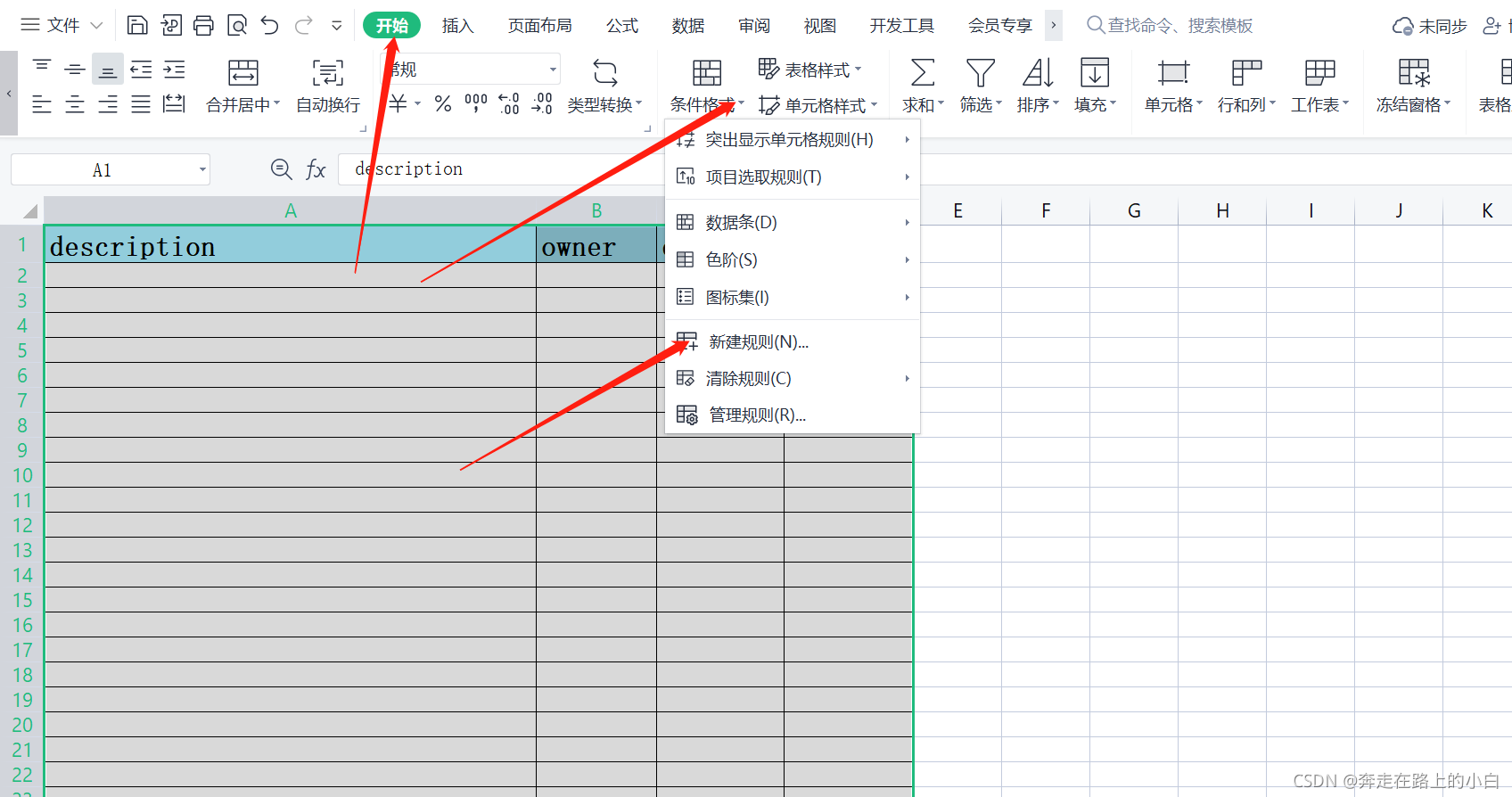Click the Save icon in quick toolbar
This screenshot has height=797, width=1512.
click(x=137, y=25)
